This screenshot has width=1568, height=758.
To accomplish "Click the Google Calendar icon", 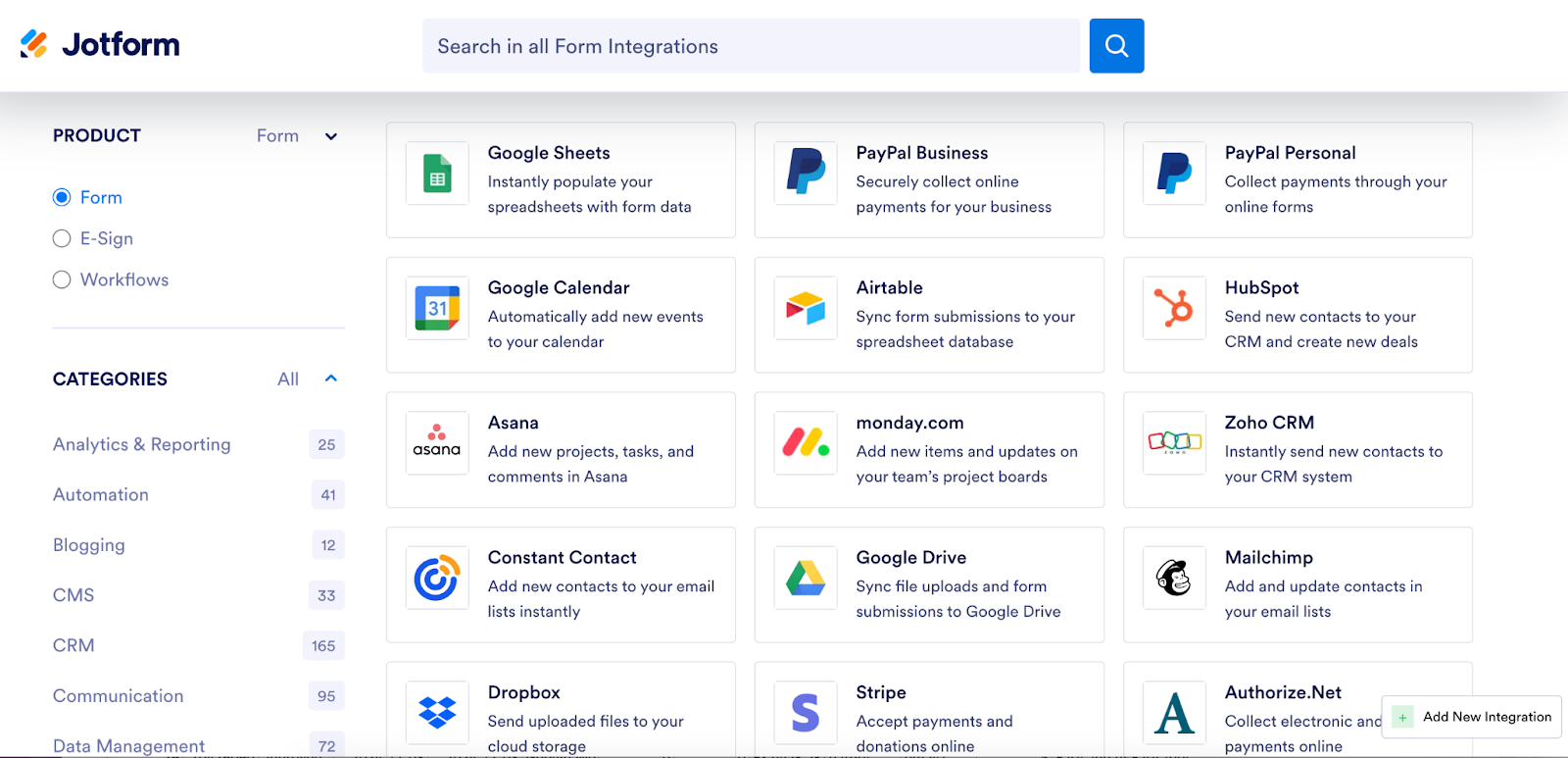I will 437,308.
